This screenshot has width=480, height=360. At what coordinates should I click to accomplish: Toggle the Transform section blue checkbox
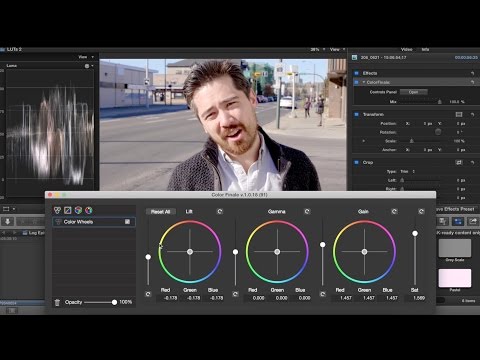click(x=356, y=114)
